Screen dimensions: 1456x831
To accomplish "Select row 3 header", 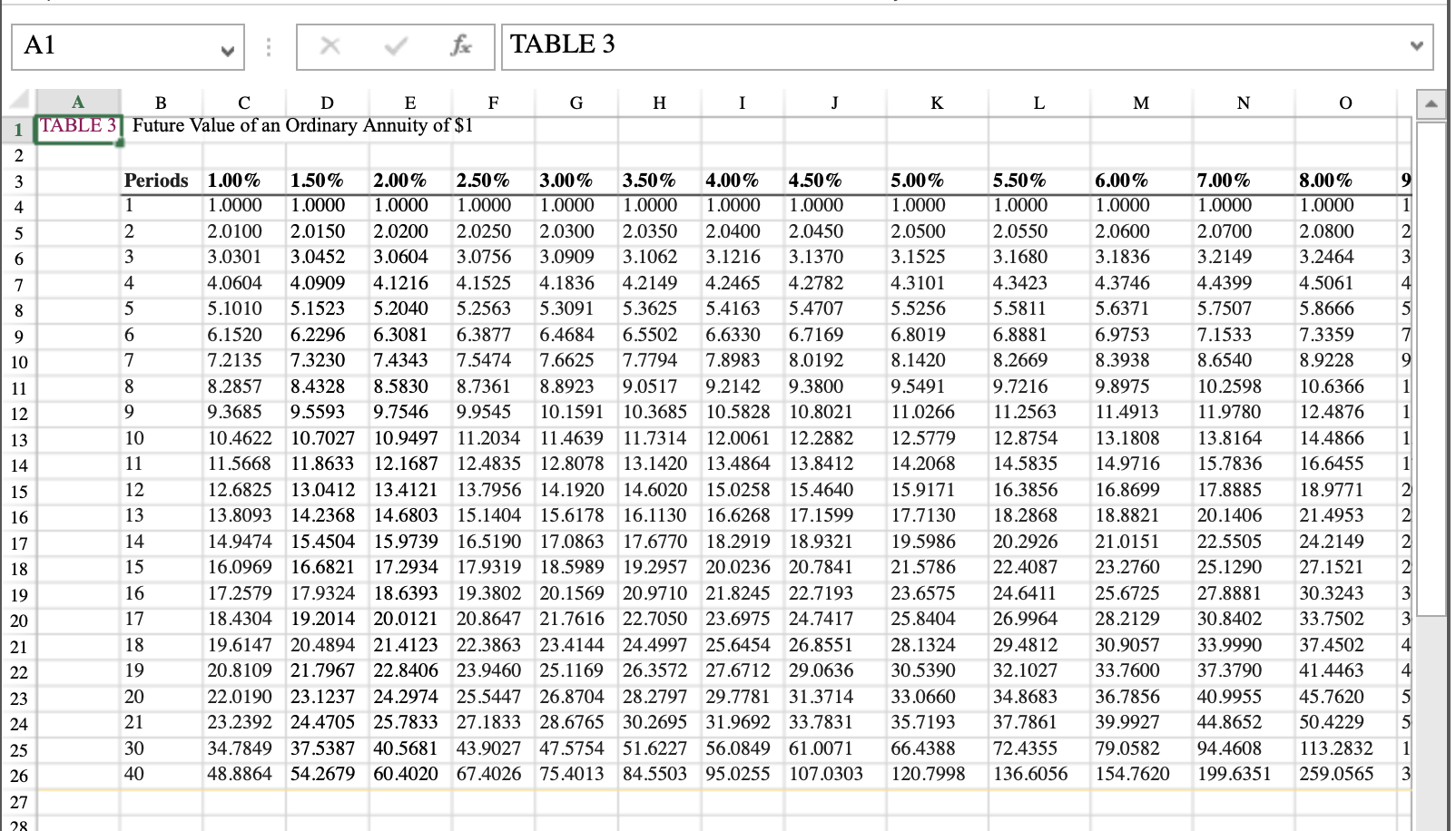I will [x=19, y=180].
